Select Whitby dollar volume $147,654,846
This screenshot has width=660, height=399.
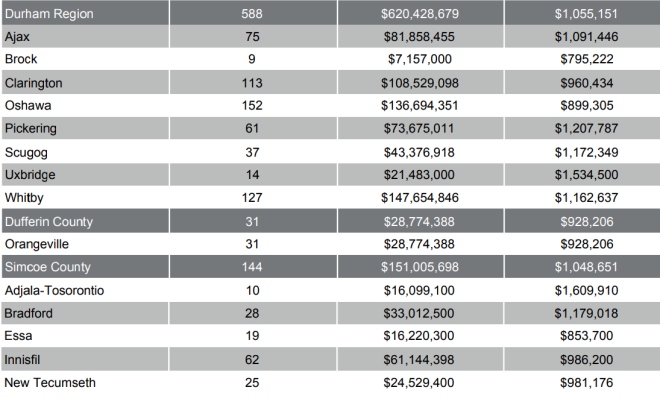tap(420, 197)
